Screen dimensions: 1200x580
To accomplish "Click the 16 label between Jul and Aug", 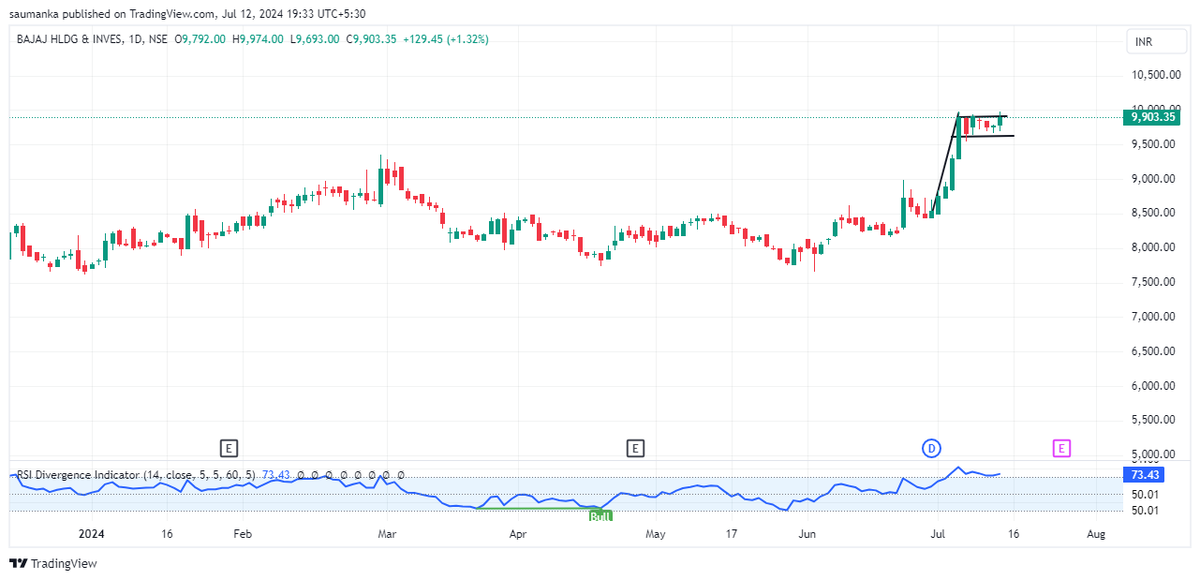I will tap(1014, 534).
